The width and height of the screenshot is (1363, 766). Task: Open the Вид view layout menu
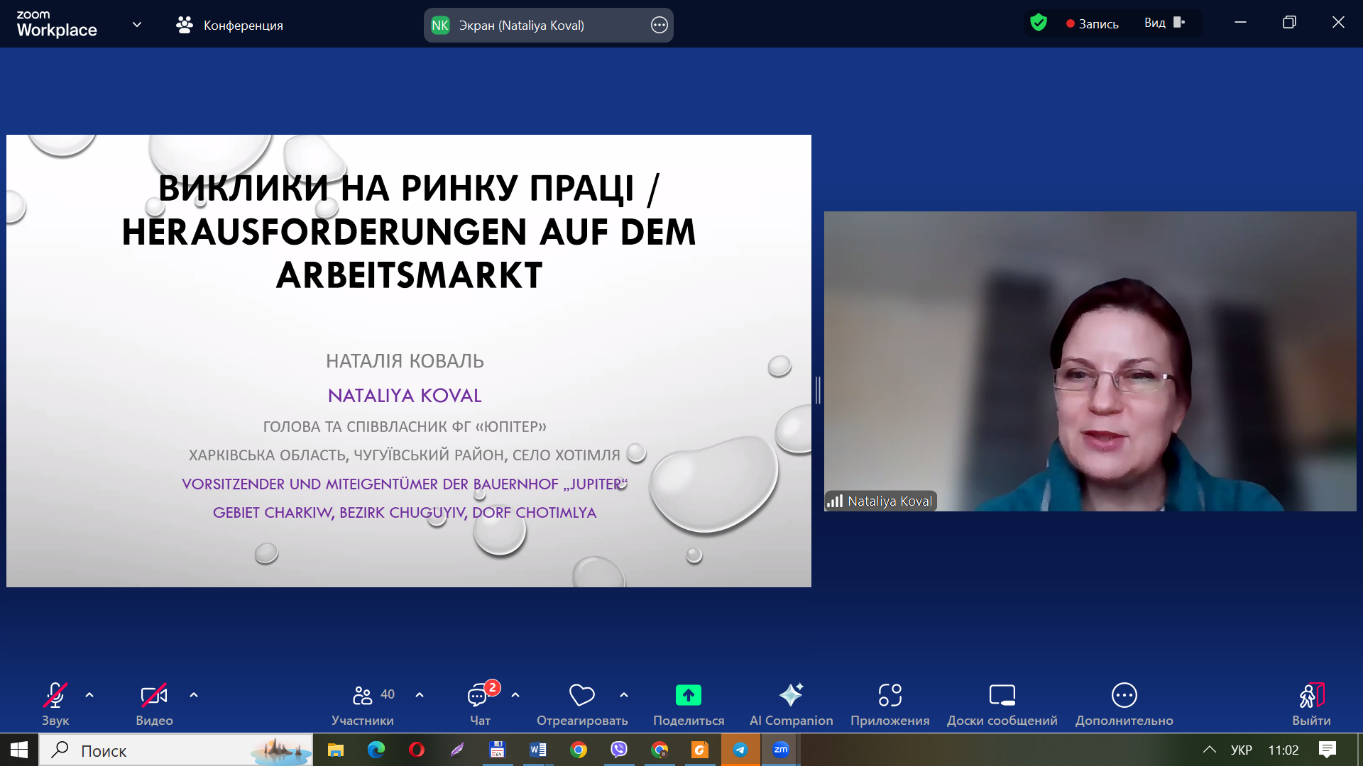(1165, 23)
